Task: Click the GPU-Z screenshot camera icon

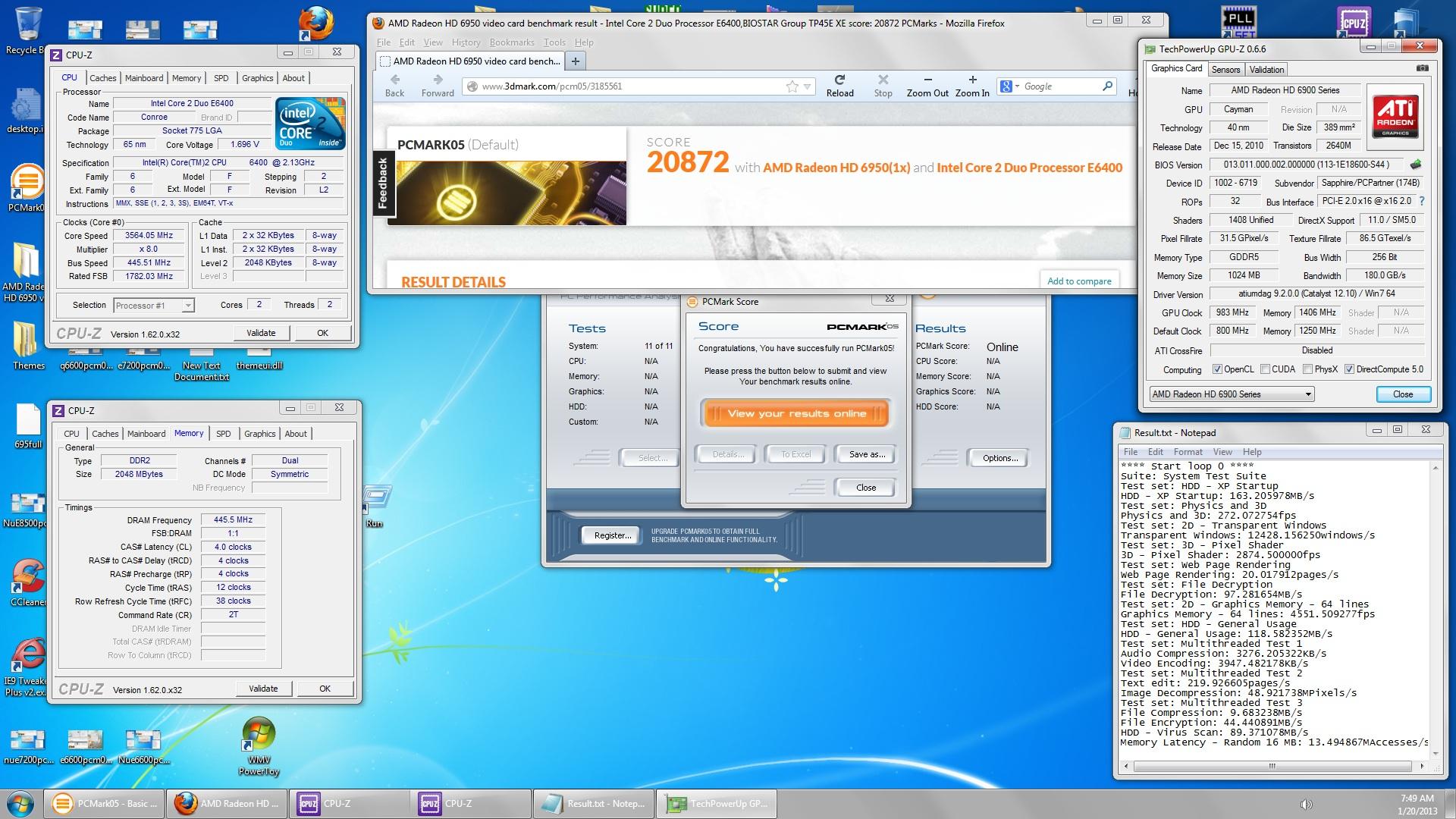Action: pyautogui.click(x=1423, y=68)
